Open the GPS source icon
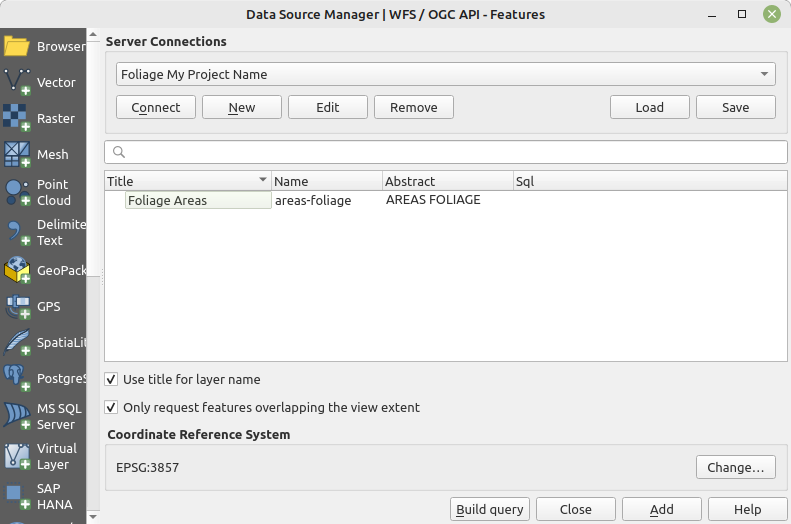The image size is (791, 524). pyautogui.click(x=17, y=306)
